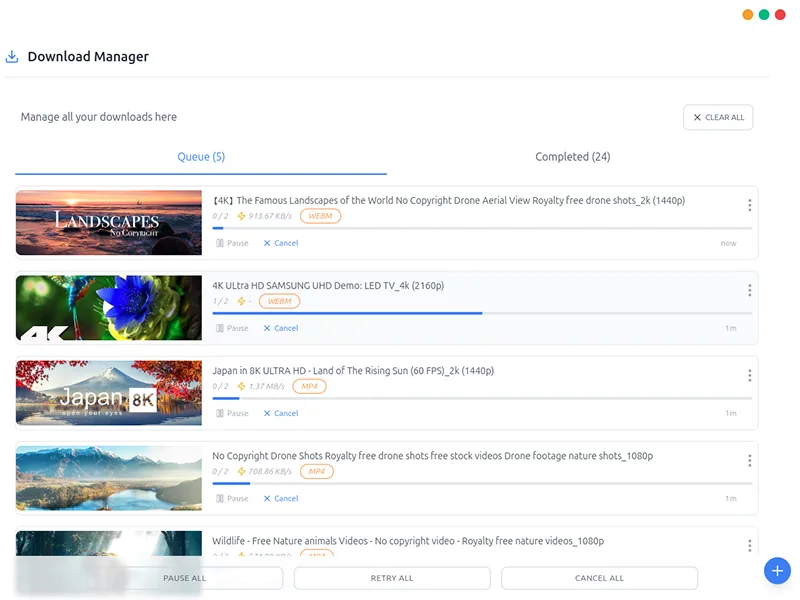This screenshot has width=800, height=600.
Task: Switch to the Completed (24) tab
Action: coord(571,157)
